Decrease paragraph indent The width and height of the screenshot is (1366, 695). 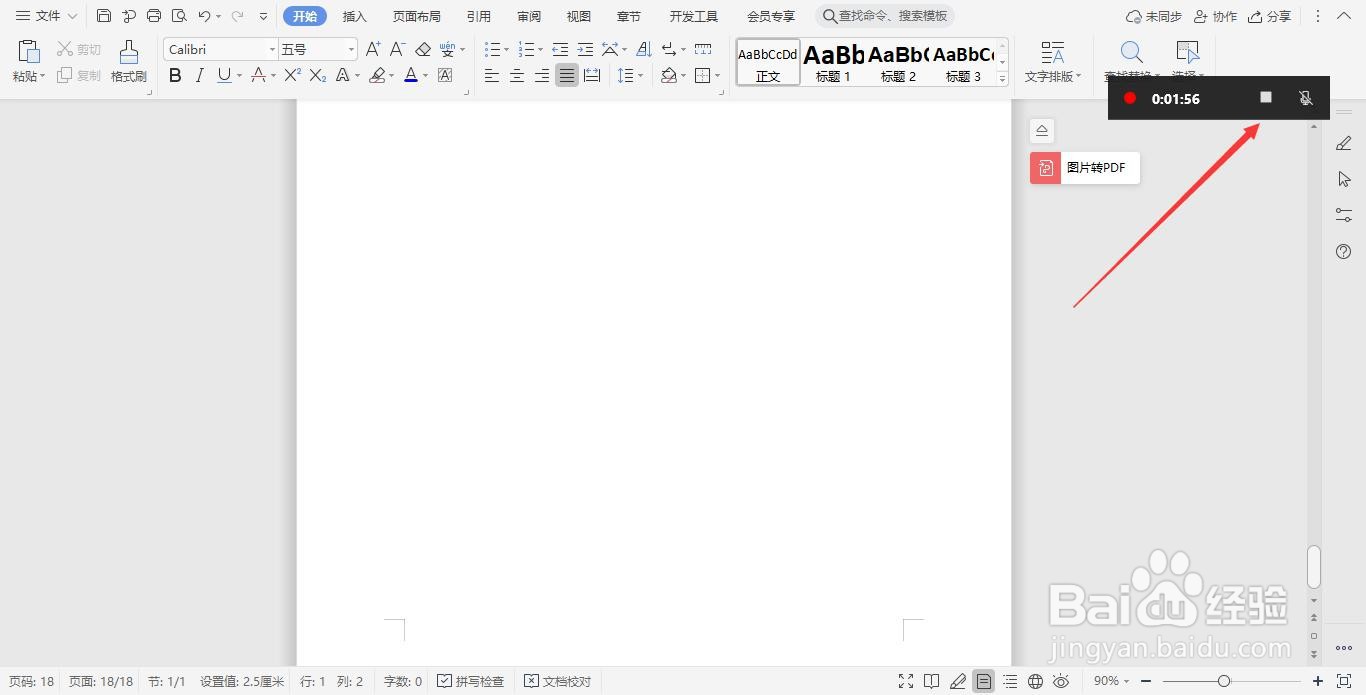(x=560, y=49)
